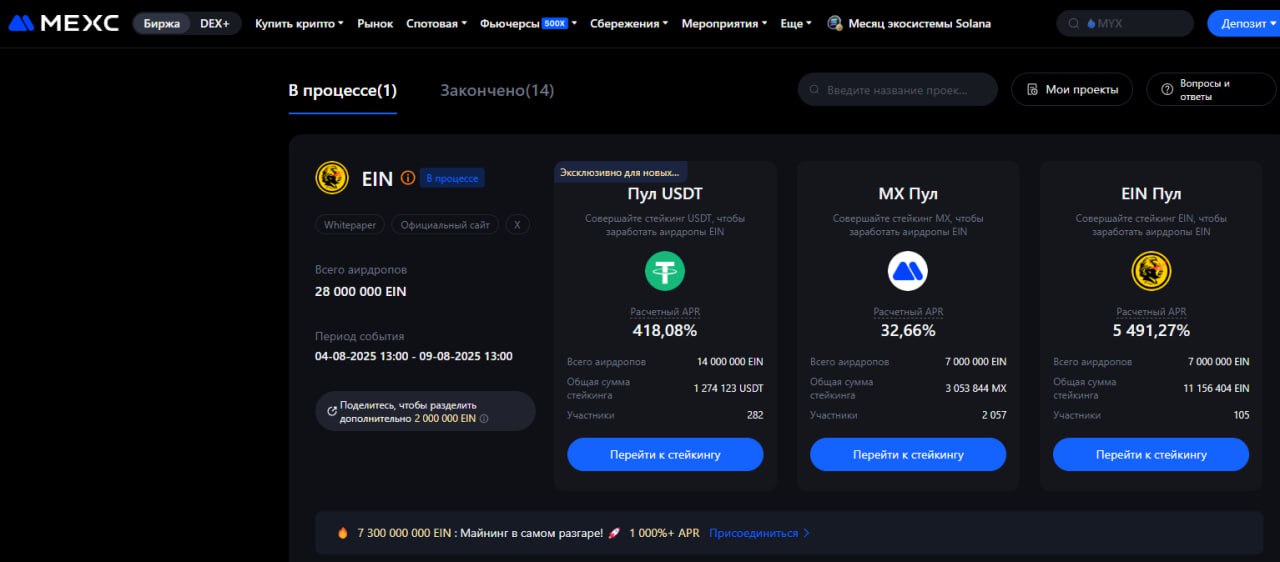Go to staking in Пул USDT
1280x562 pixels.
tap(665, 454)
